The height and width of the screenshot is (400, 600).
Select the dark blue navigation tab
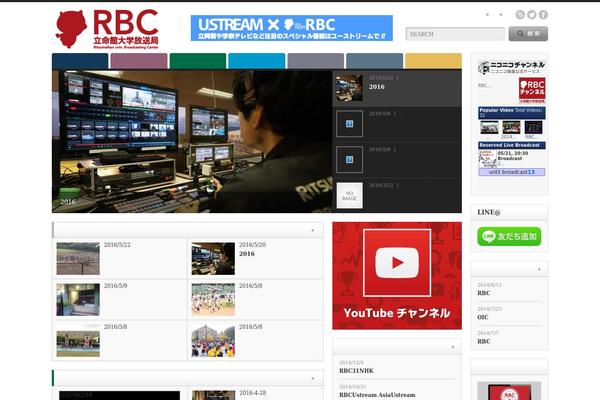point(80,61)
